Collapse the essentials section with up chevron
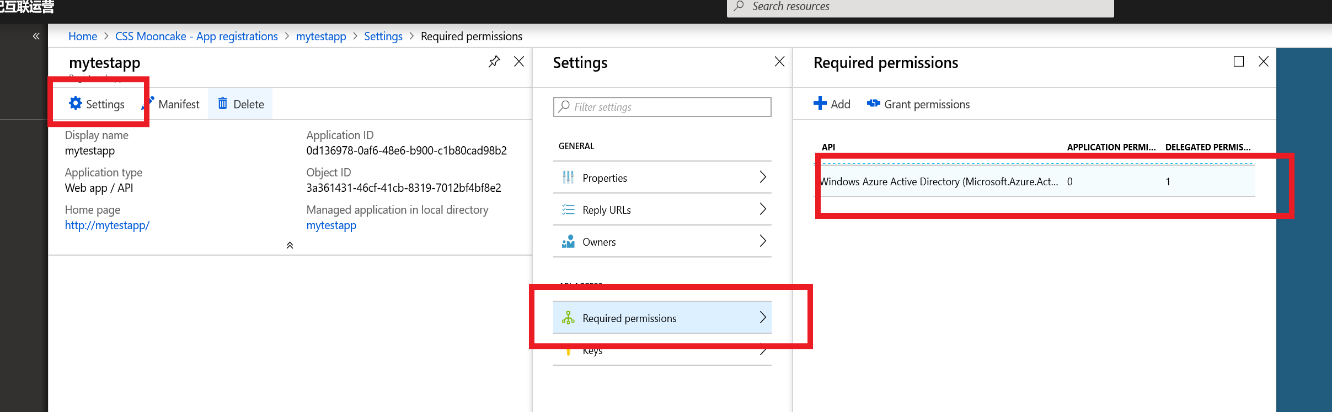Screen dimensions: 1332x412 [x=290, y=245]
